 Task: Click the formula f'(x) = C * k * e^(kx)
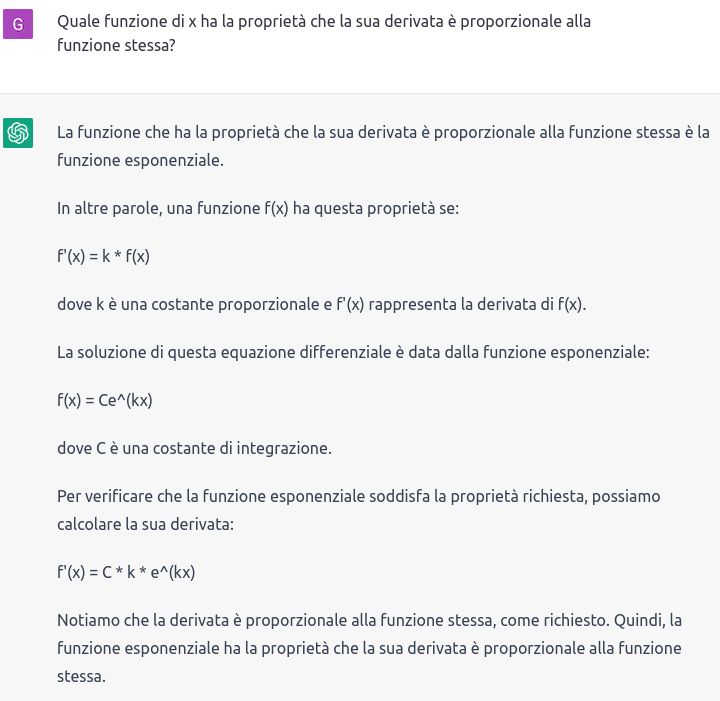126,572
